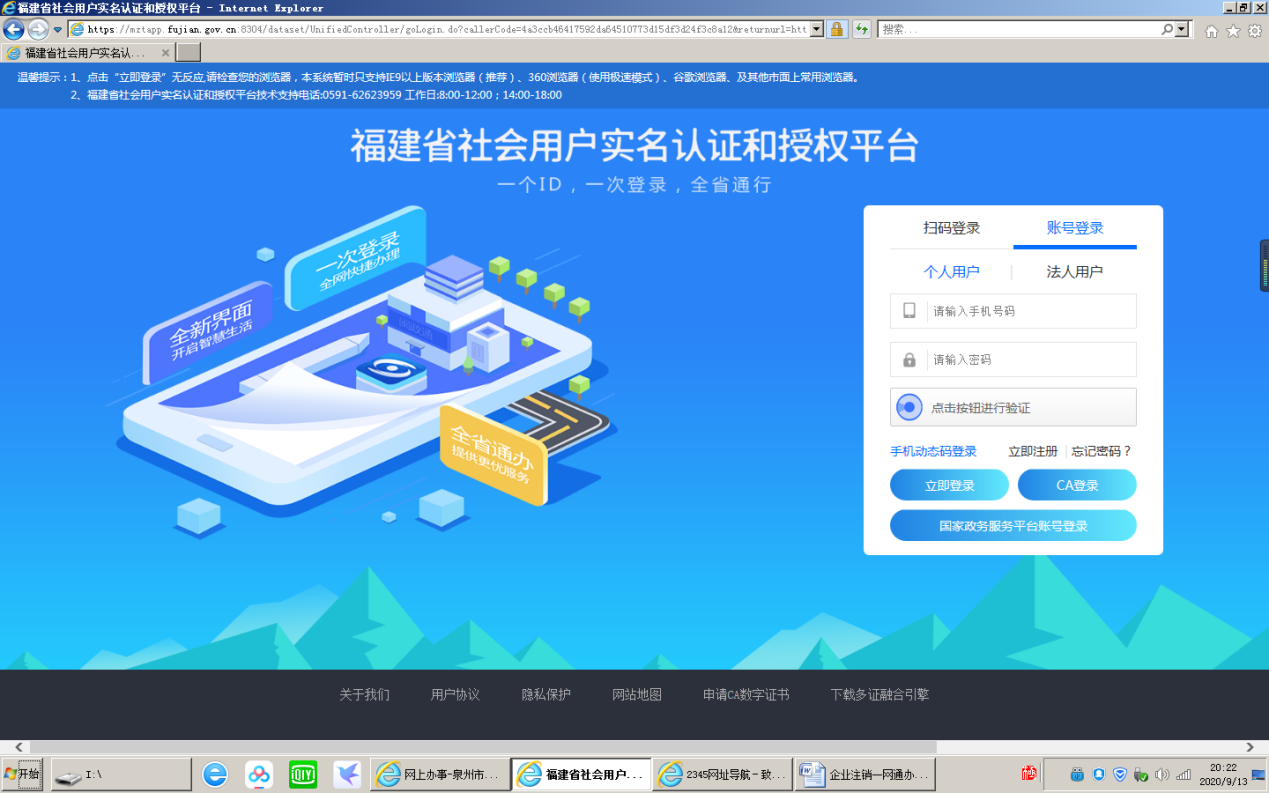
Task: Expand the address bar URL dropdown
Action: coord(816,30)
